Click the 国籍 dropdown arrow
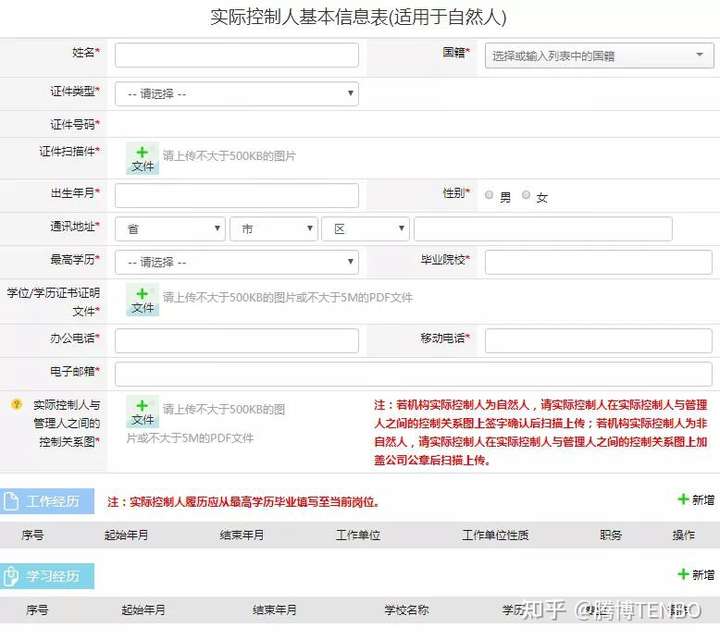Image resolution: width=720 pixels, height=640 pixels. 699,55
